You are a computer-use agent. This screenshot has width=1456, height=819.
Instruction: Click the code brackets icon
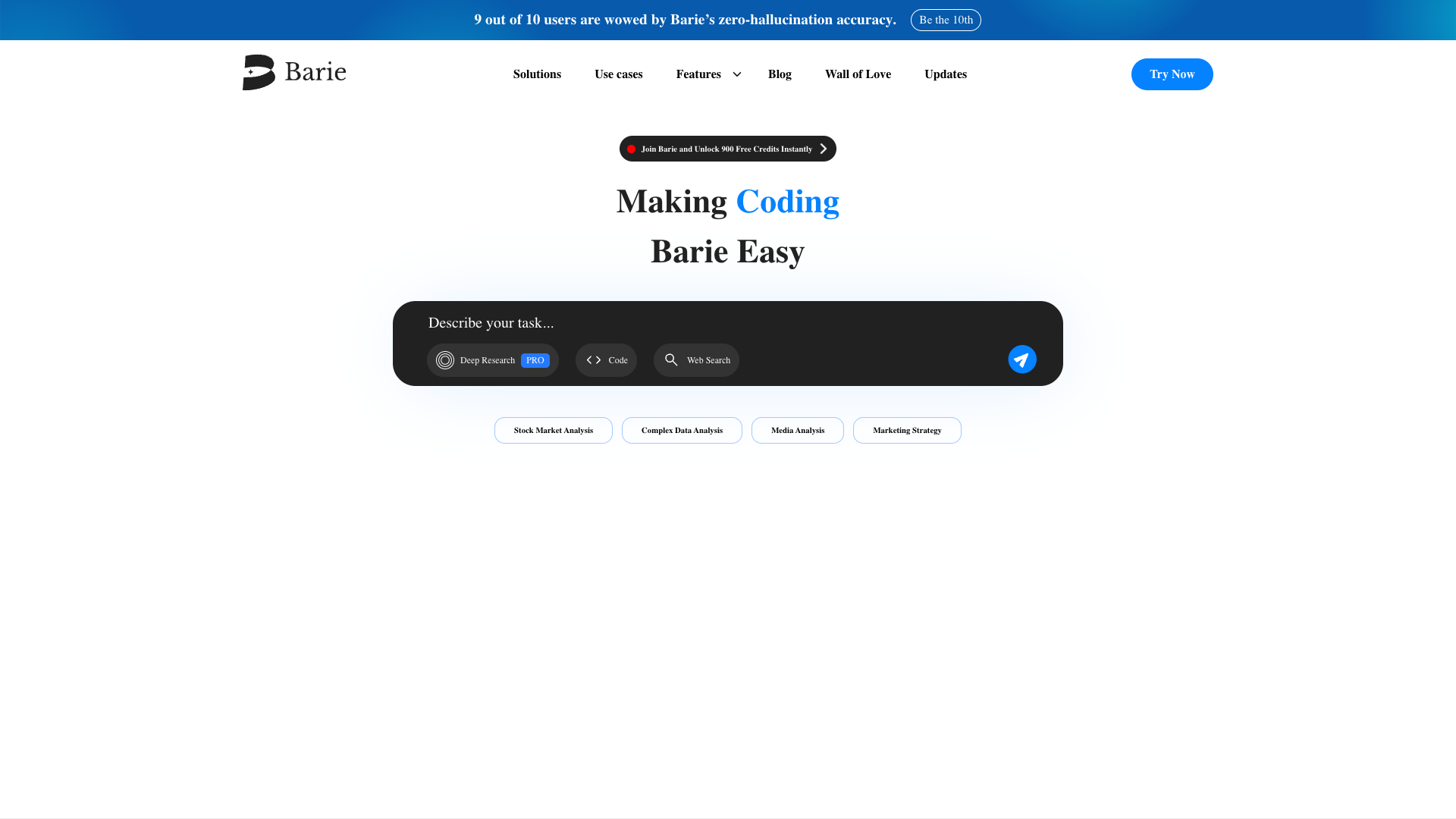pos(594,360)
